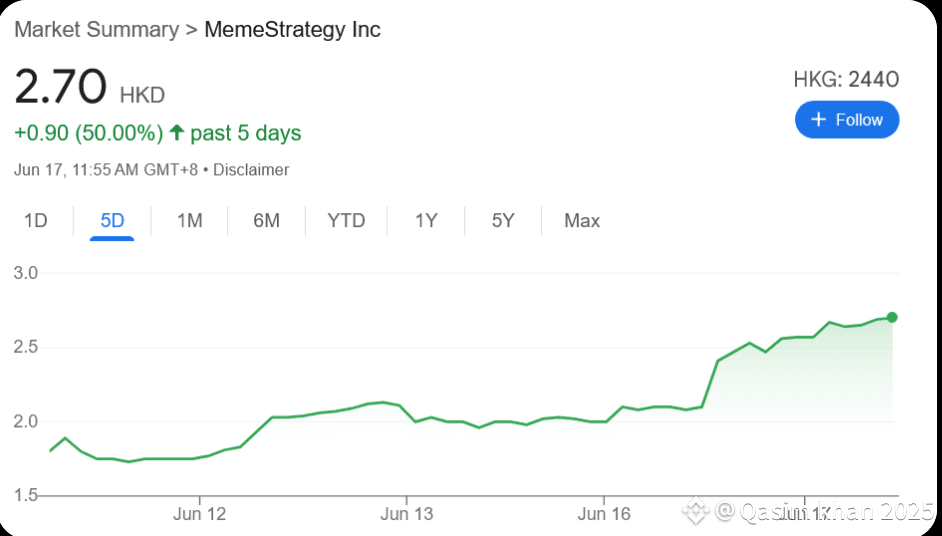Image resolution: width=942 pixels, height=536 pixels.
Task: Click the plus icon in Follow
Action: pyautogui.click(x=818, y=120)
